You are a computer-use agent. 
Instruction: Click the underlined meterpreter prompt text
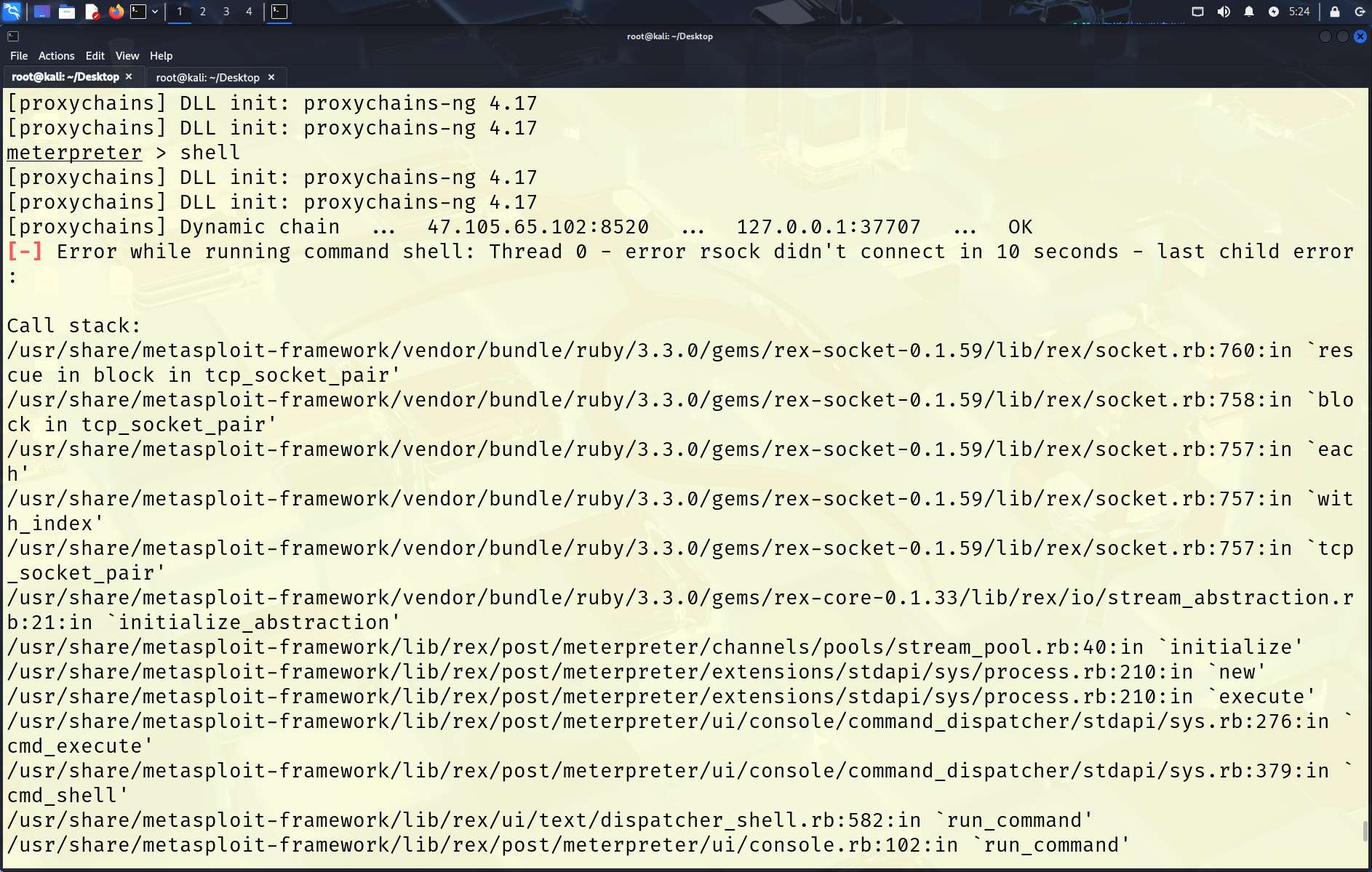(x=74, y=153)
